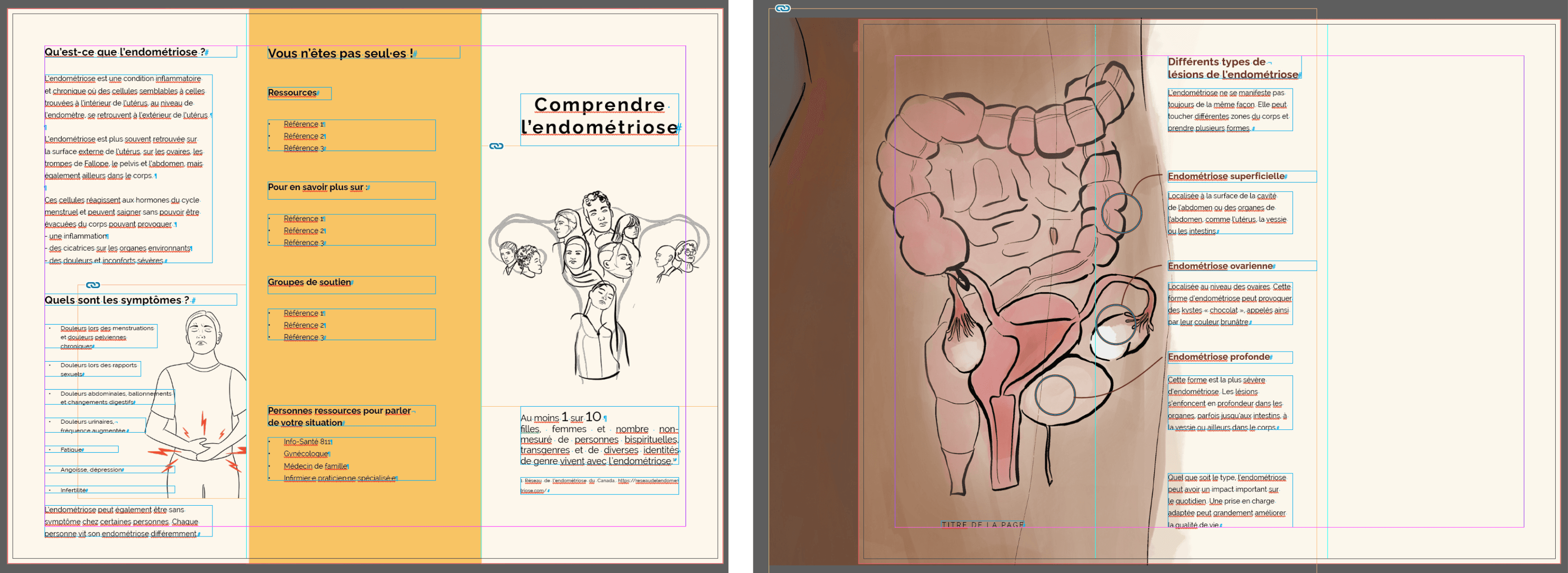Click 'Info-Santé 811' list item
Viewport: 1568px width, 573px height.
pos(307,442)
